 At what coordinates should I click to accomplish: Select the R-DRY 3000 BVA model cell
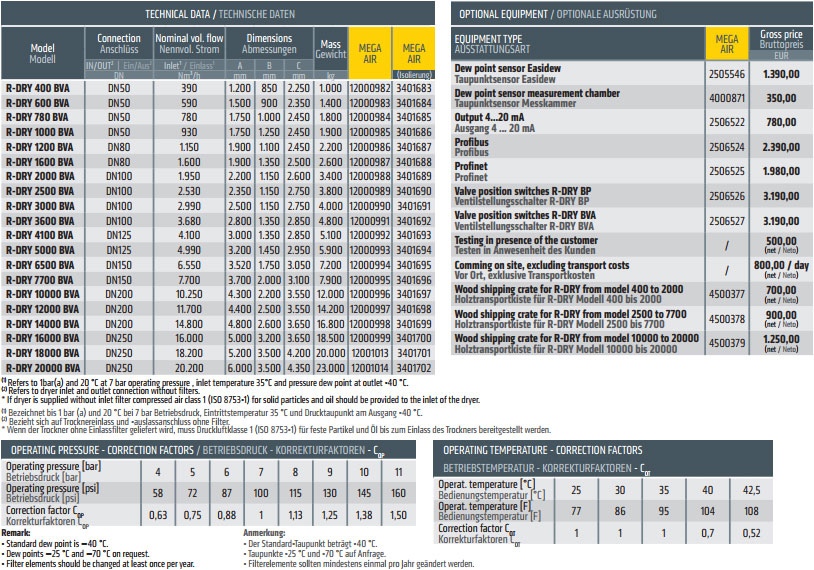[40, 206]
